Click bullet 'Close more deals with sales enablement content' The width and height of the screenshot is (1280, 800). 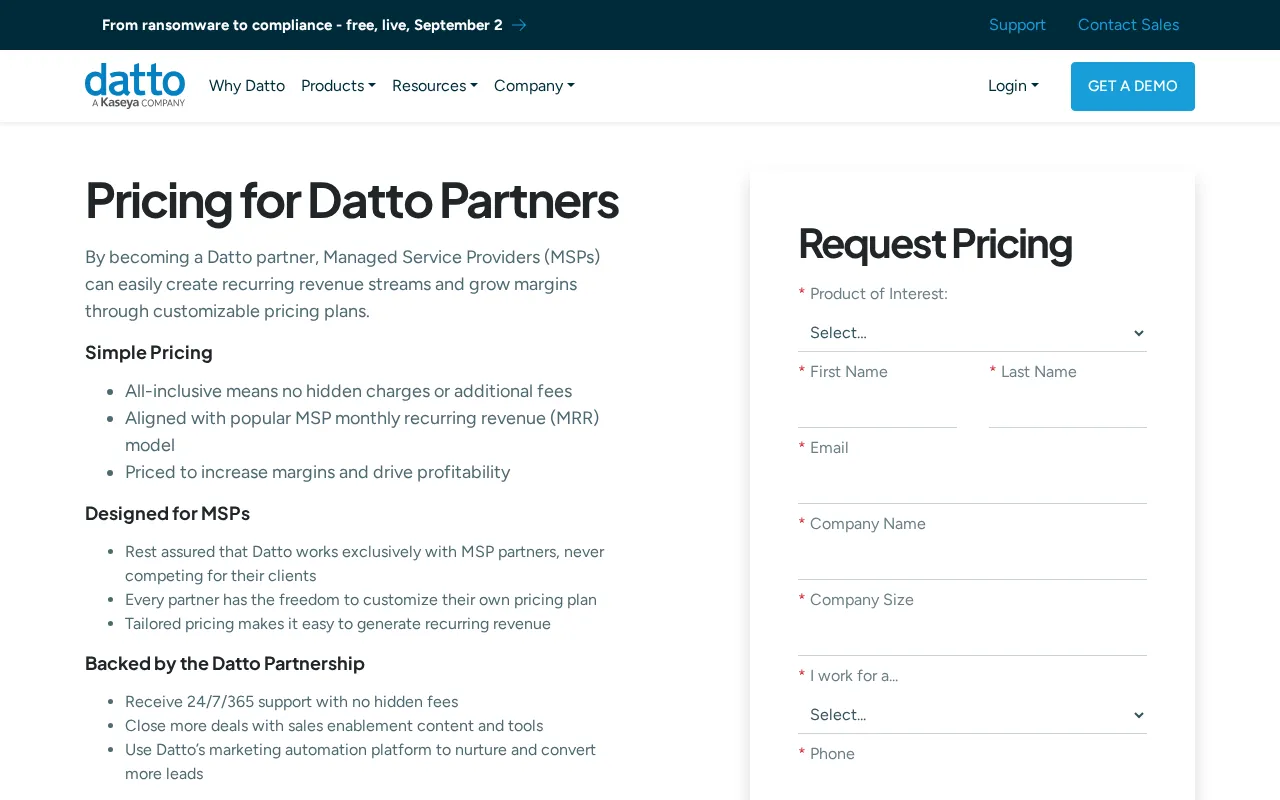tap(334, 726)
